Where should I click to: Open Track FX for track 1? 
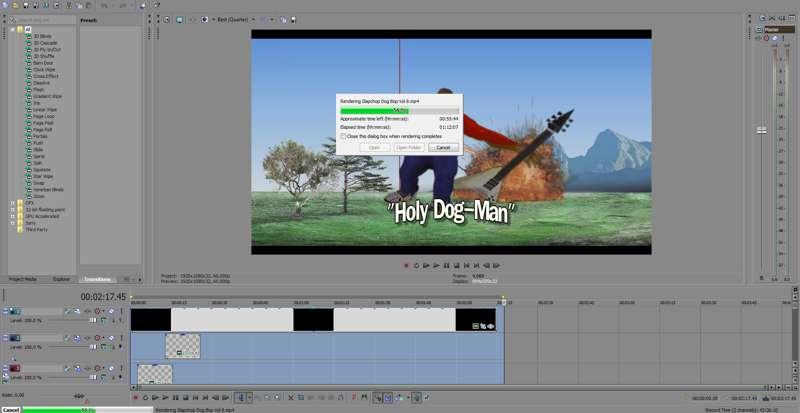pyautogui.click(x=87, y=310)
